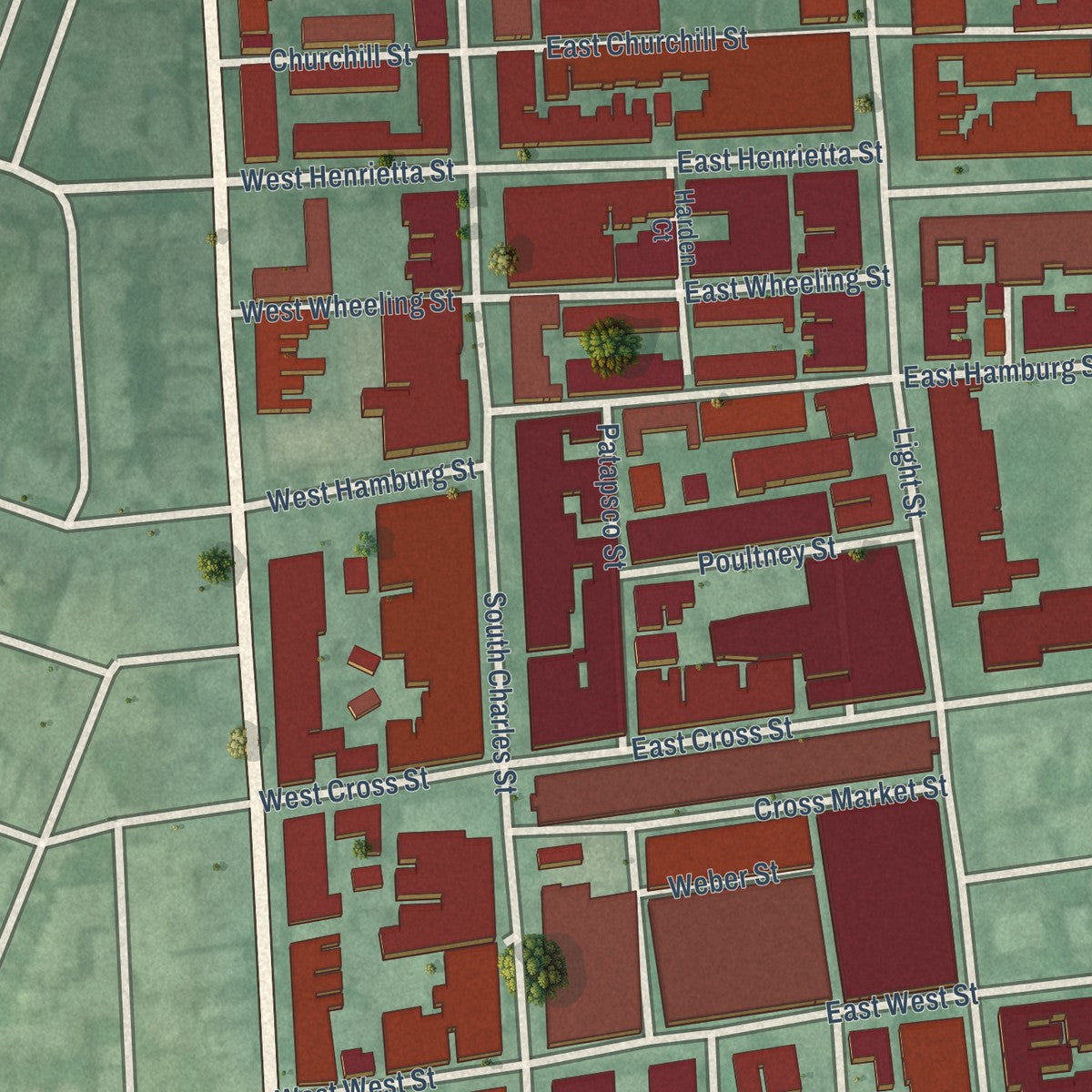
Task: Click the Light St label
Action: [x=907, y=473]
